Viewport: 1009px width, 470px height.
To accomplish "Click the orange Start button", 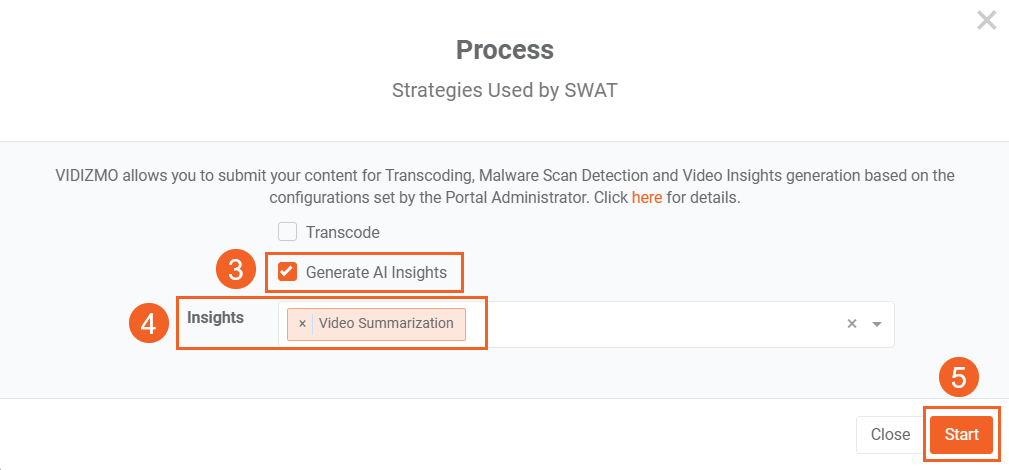I will 961,435.
